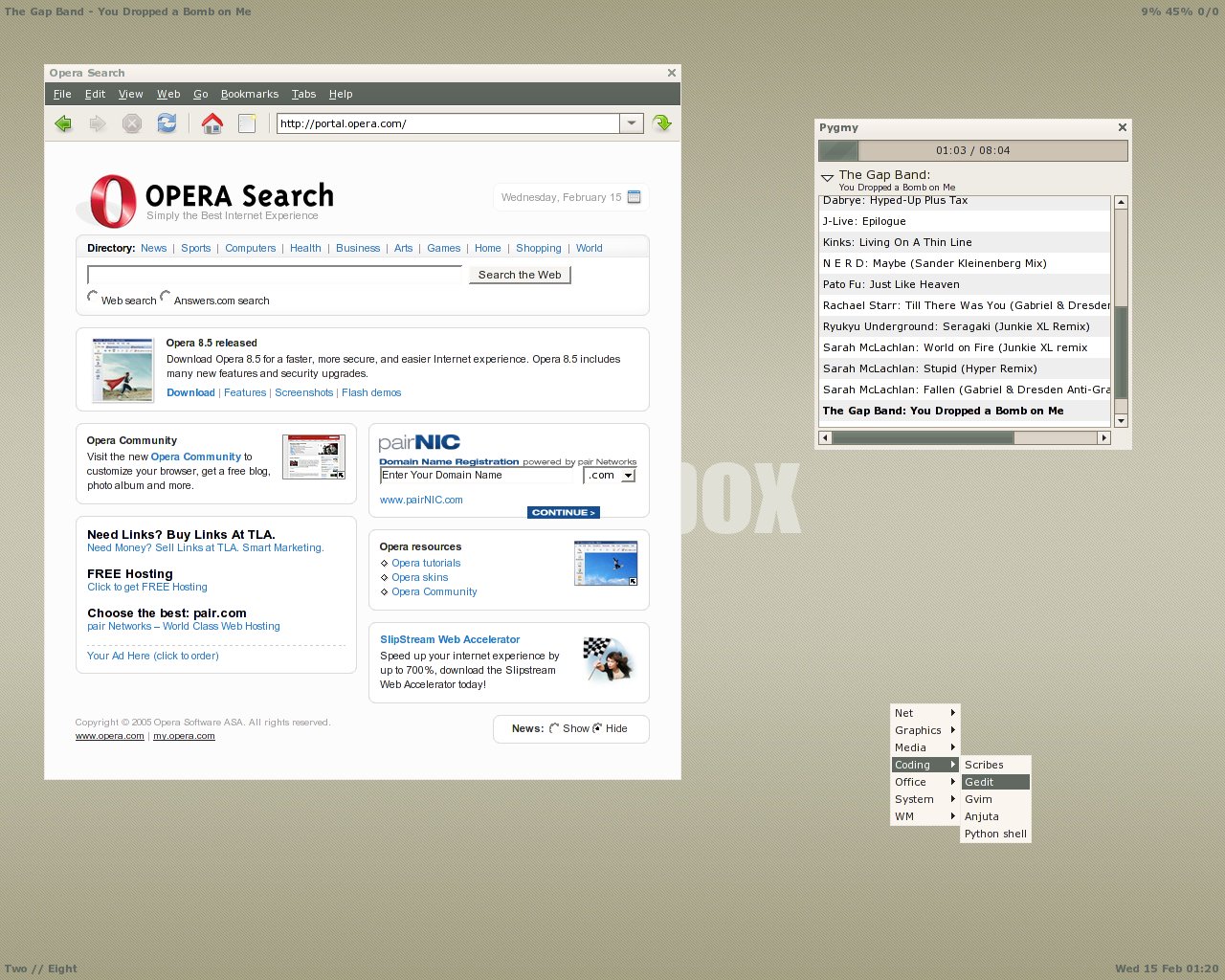Image resolution: width=1225 pixels, height=980 pixels.
Task: Open the Shopping directory link
Action: click(x=539, y=248)
